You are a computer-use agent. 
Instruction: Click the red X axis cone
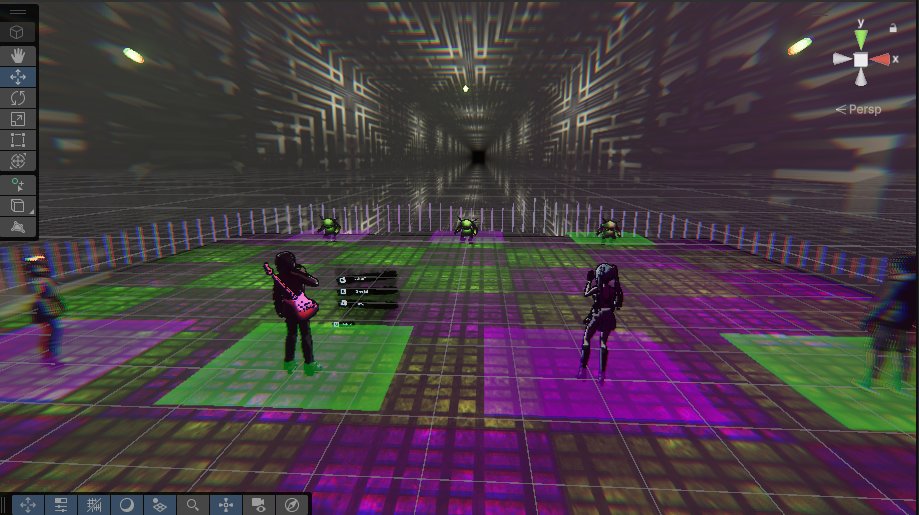pyautogui.click(x=880, y=59)
